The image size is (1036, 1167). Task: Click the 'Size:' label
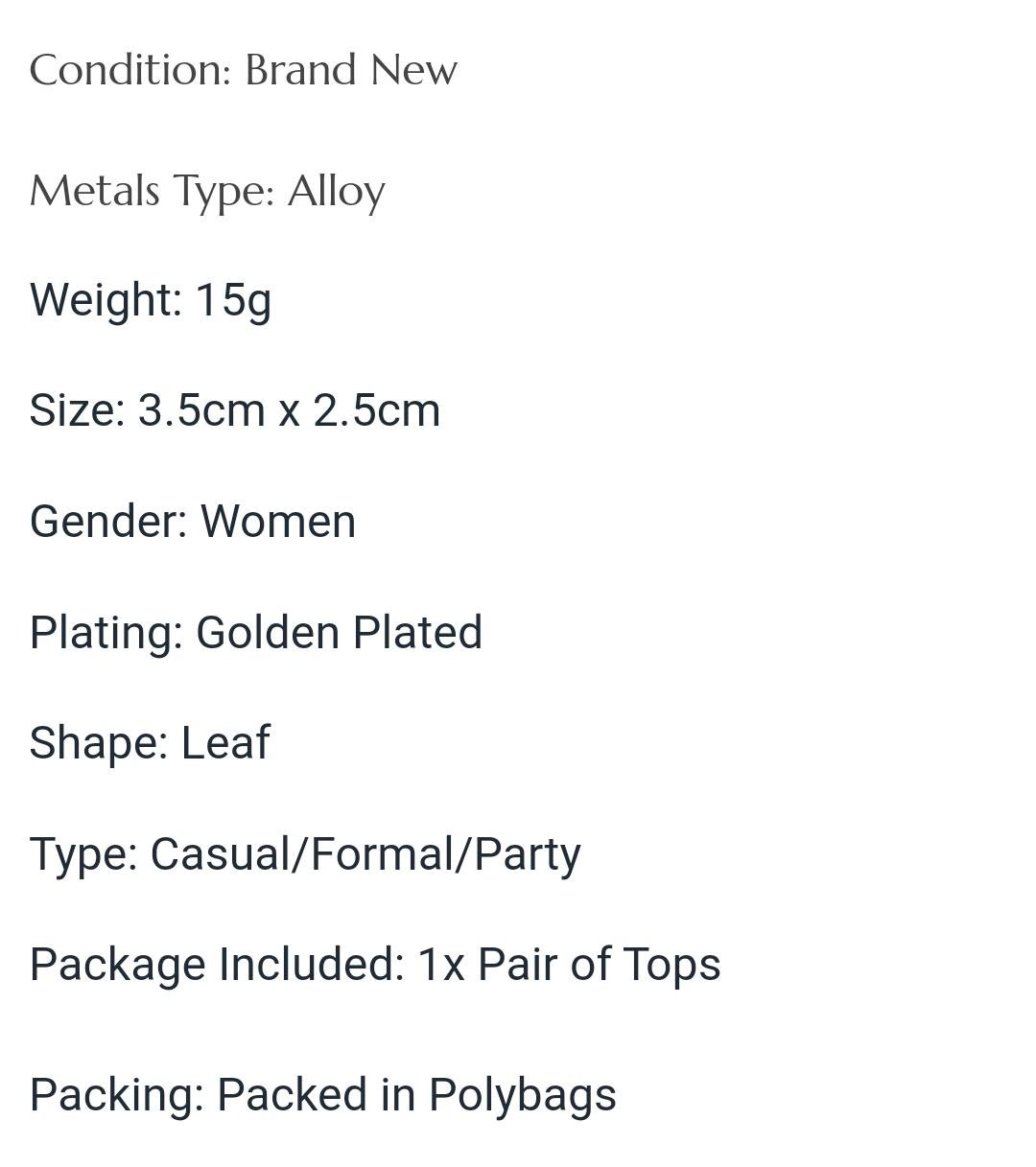tap(78, 410)
